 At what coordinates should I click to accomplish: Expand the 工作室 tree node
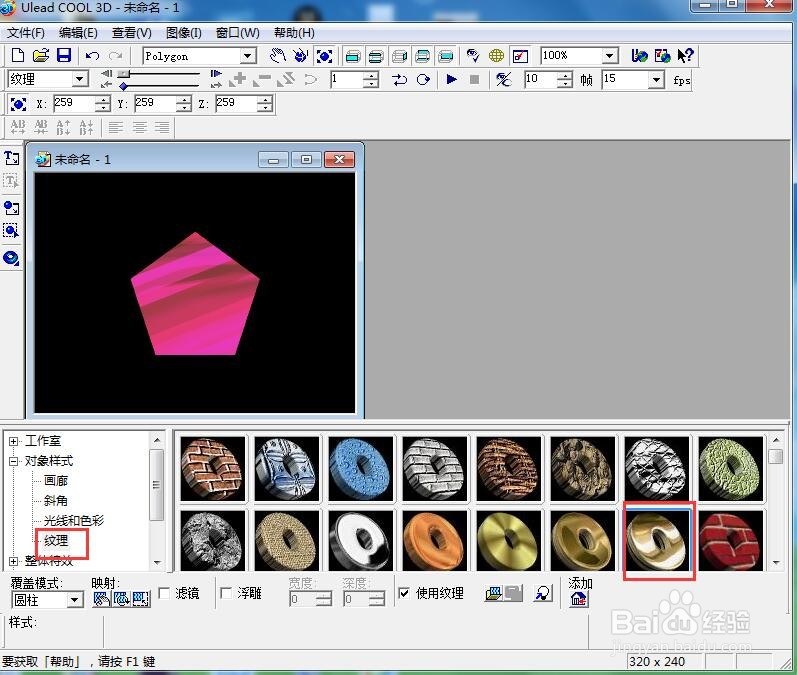pyautogui.click(x=14, y=441)
